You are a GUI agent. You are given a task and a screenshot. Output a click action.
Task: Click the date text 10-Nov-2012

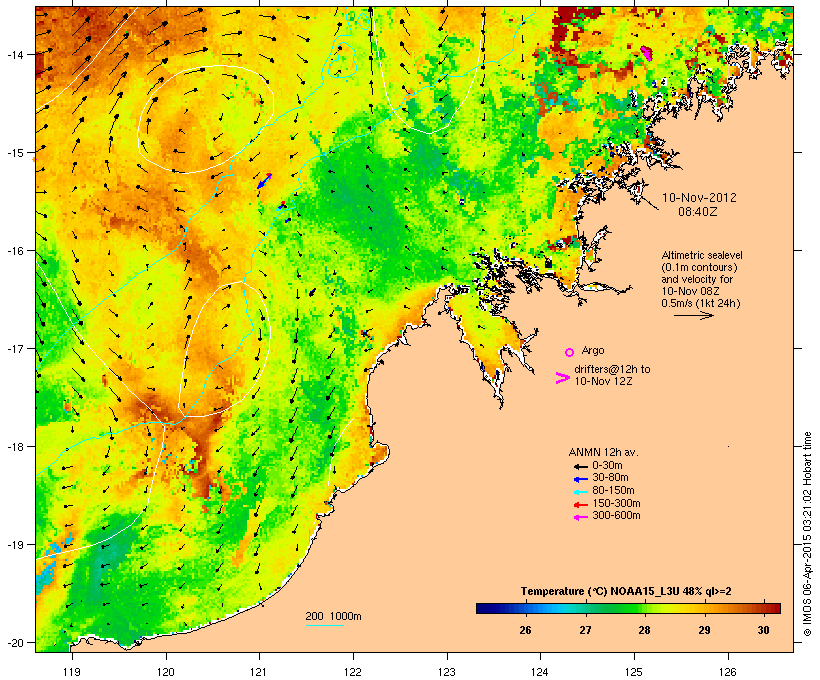click(x=699, y=198)
